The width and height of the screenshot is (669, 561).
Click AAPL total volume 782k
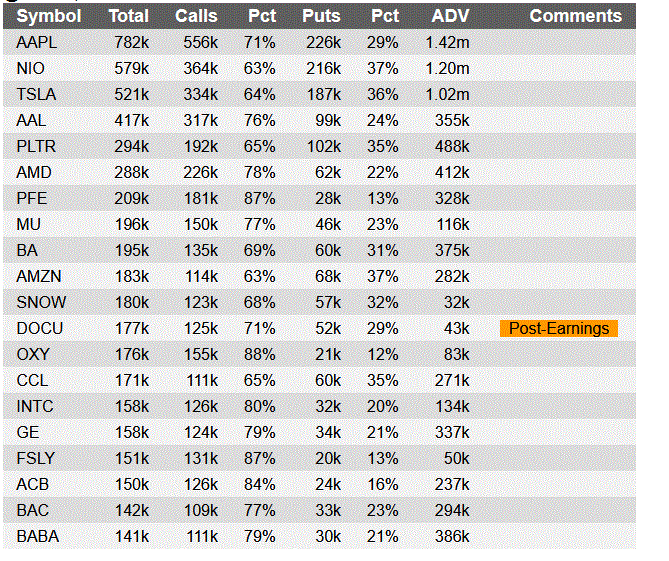click(131, 42)
